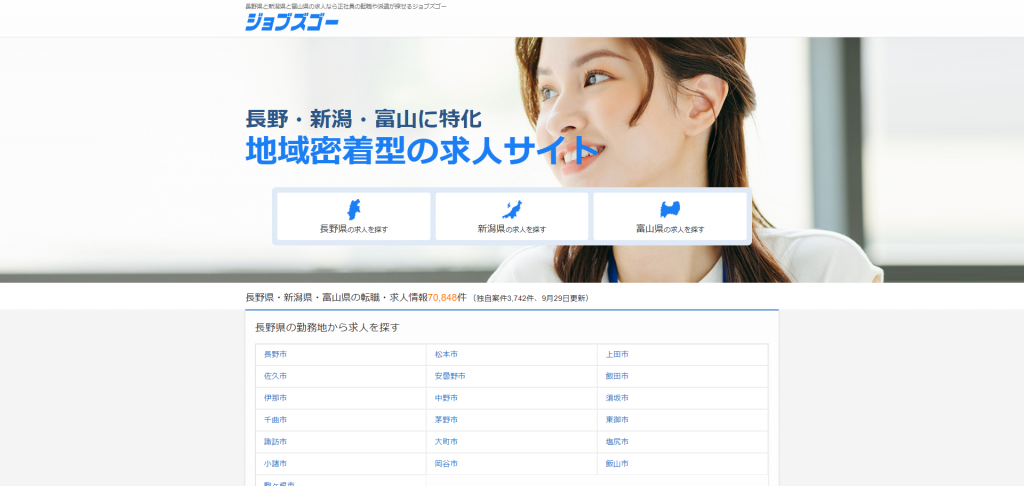
Task: Choose the 諏訪市 city link
Action: pos(275,442)
